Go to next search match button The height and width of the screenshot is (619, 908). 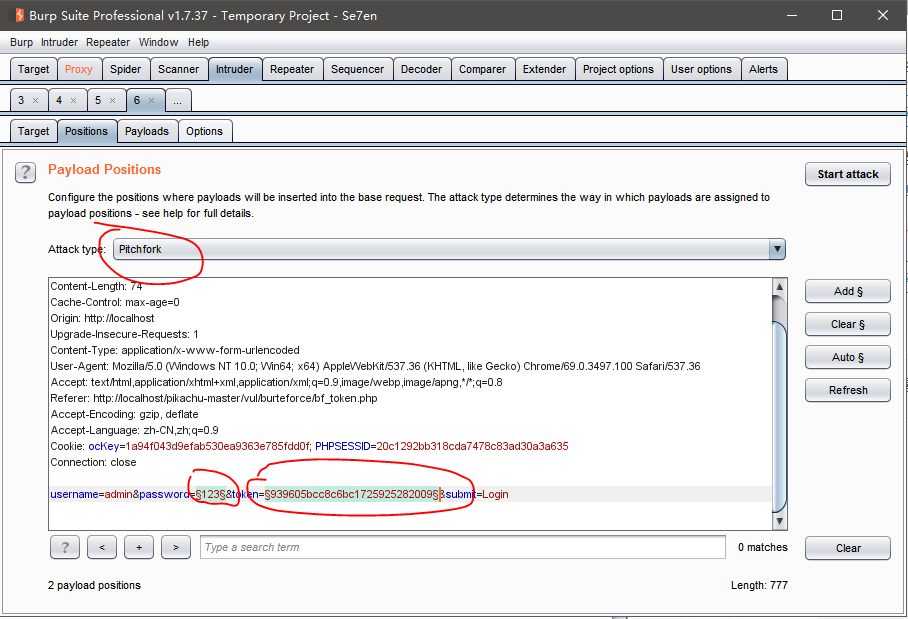point(176,547)
